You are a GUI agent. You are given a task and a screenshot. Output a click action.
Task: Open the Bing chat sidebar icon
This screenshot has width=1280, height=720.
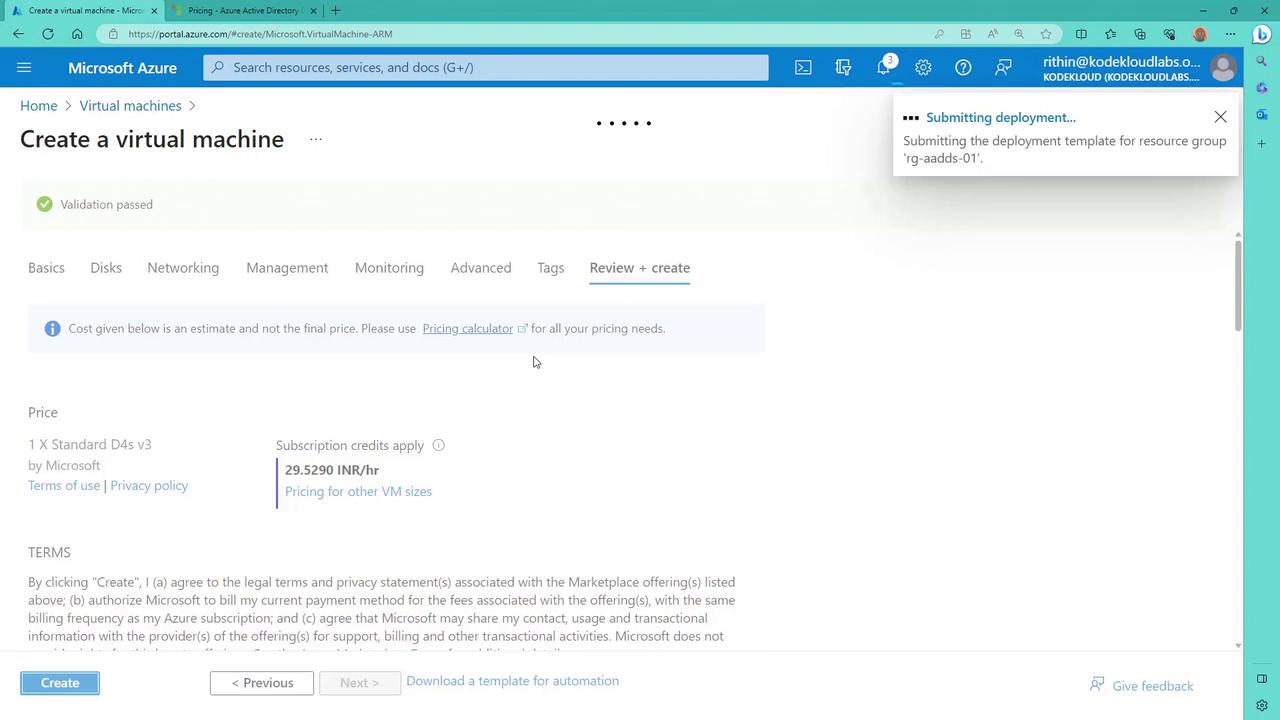(1262, 34)
